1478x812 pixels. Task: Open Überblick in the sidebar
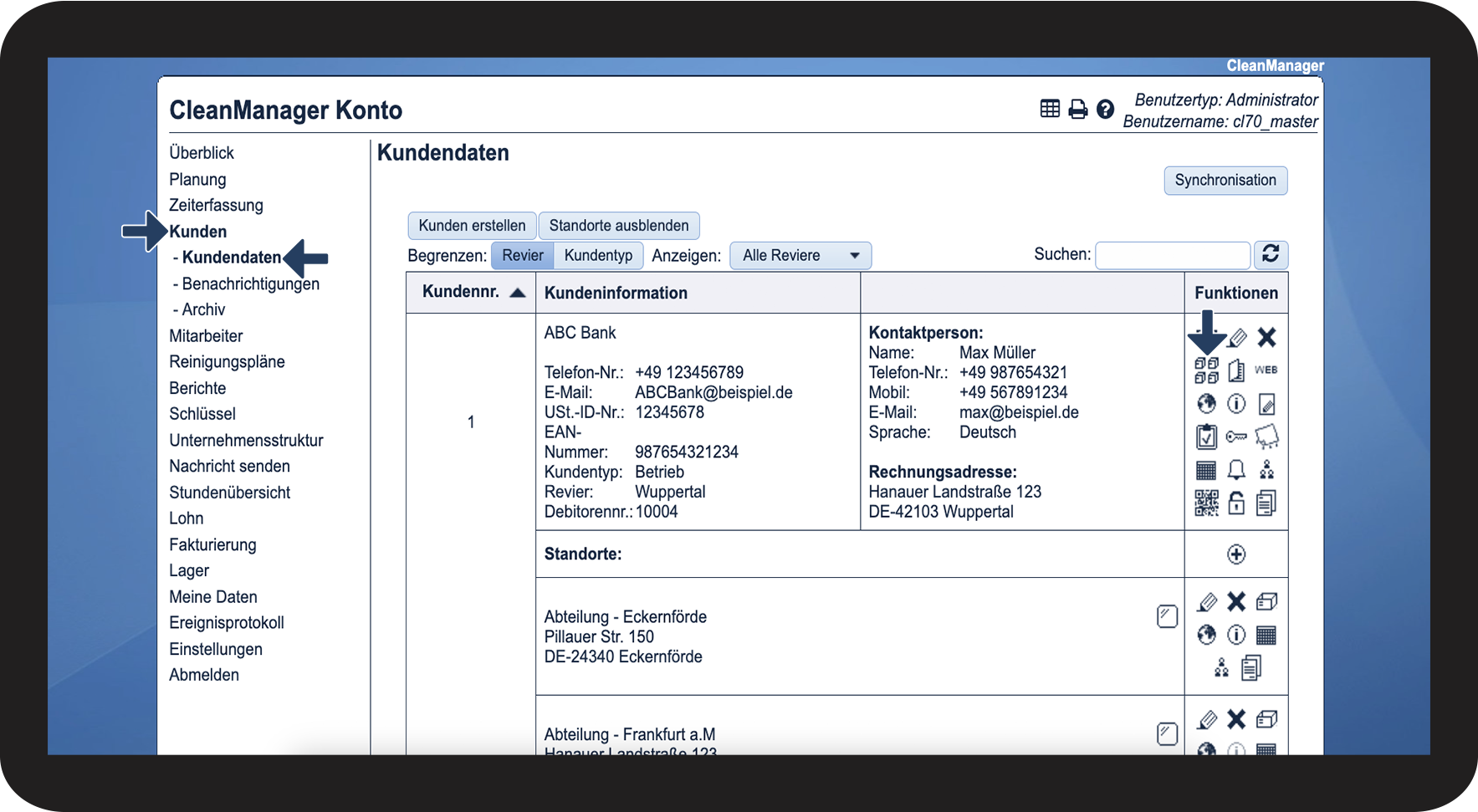point(202,153)
